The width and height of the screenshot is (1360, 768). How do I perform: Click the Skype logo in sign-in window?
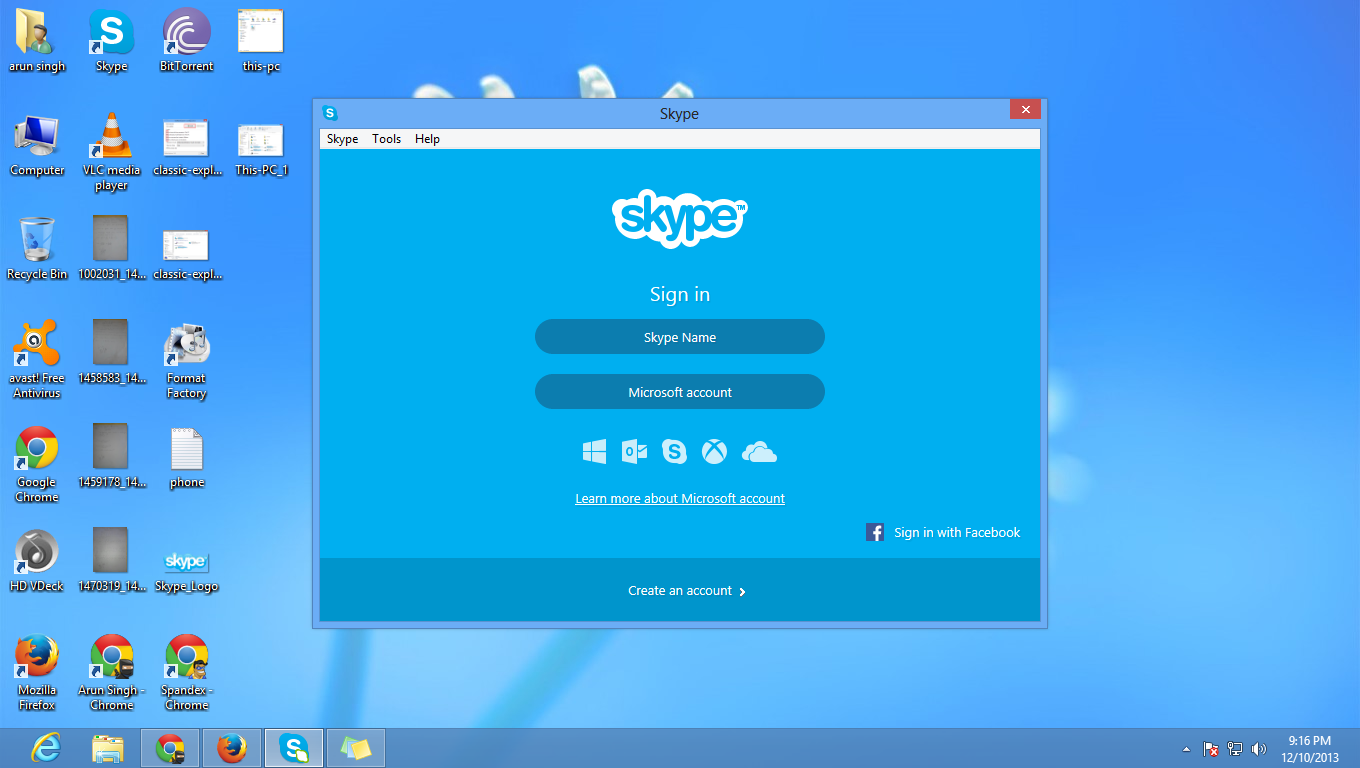[680, 218]
